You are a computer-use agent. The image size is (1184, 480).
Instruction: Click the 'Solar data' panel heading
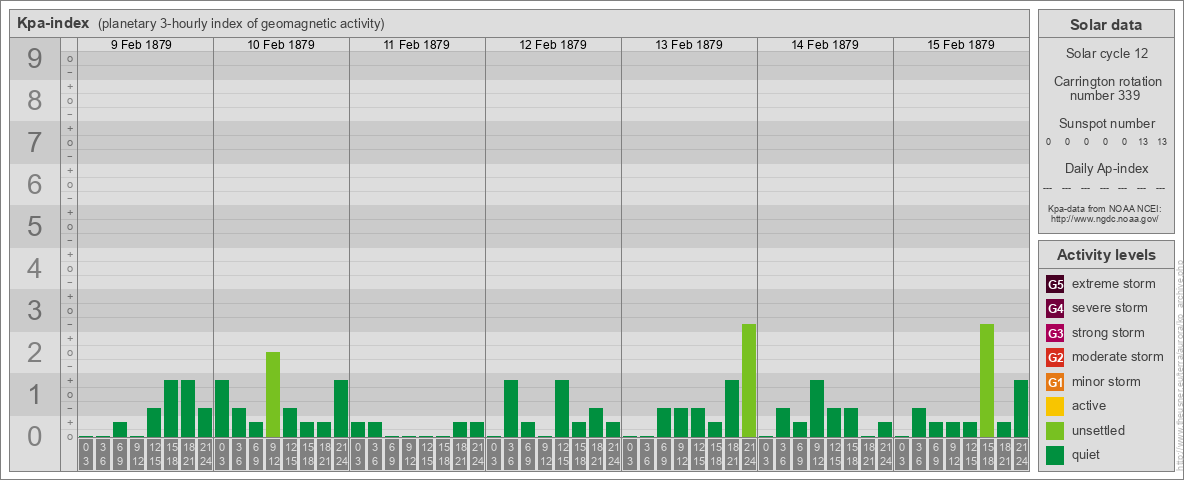point(1106,25)
